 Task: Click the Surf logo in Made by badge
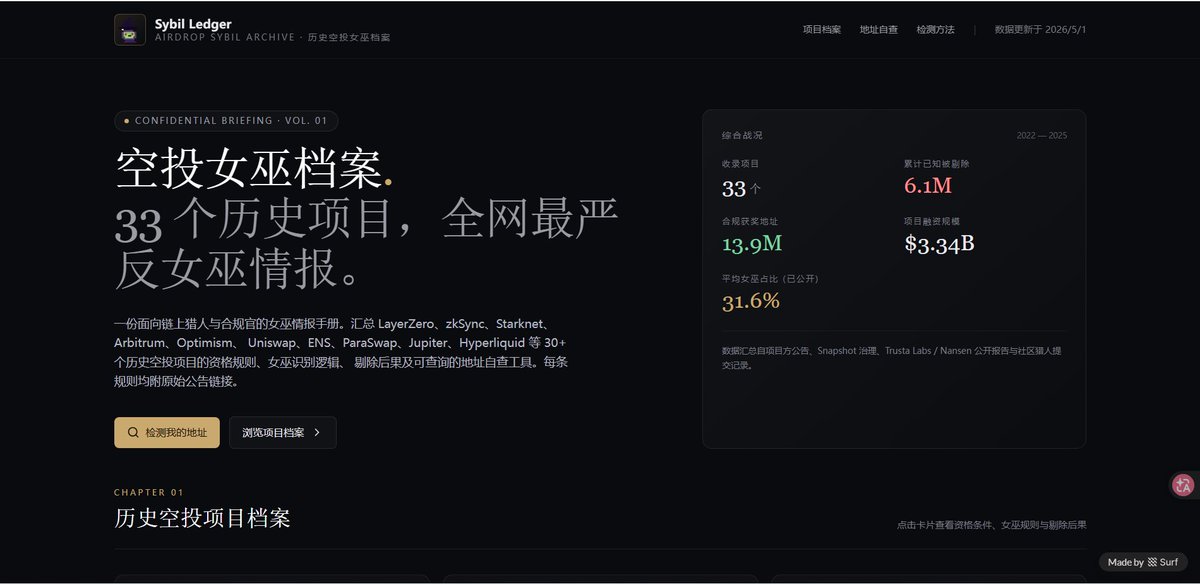point(1152,562)
